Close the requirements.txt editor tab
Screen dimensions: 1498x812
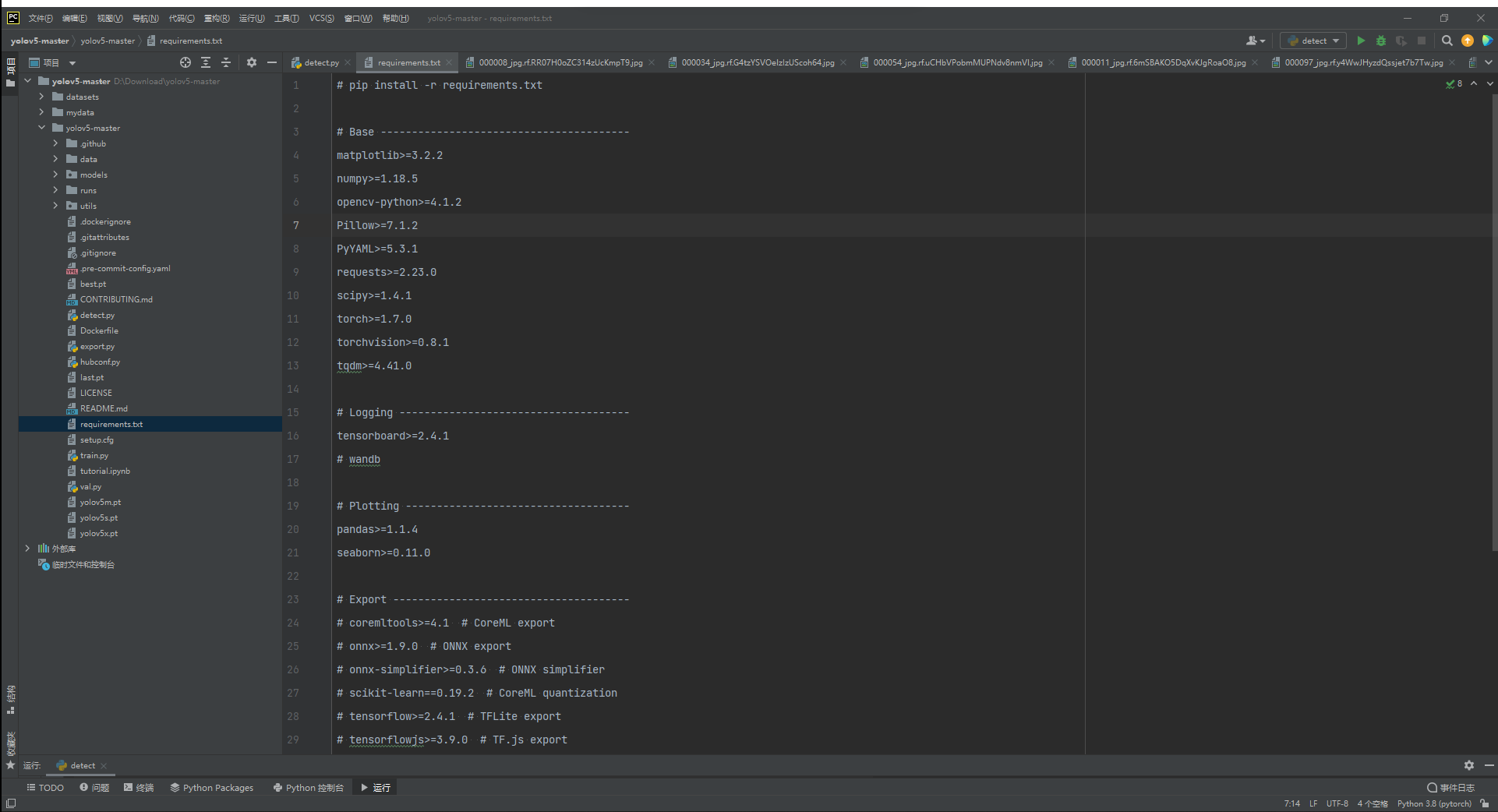coord(449,63)
